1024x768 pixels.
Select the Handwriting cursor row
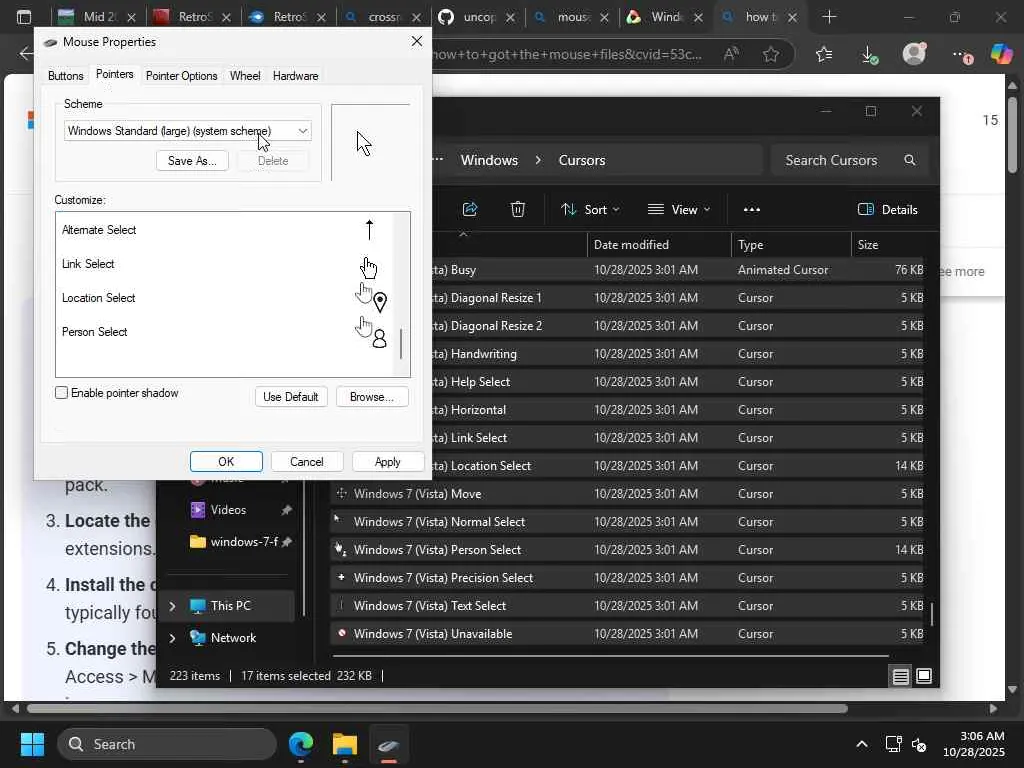tap(679, 354)
